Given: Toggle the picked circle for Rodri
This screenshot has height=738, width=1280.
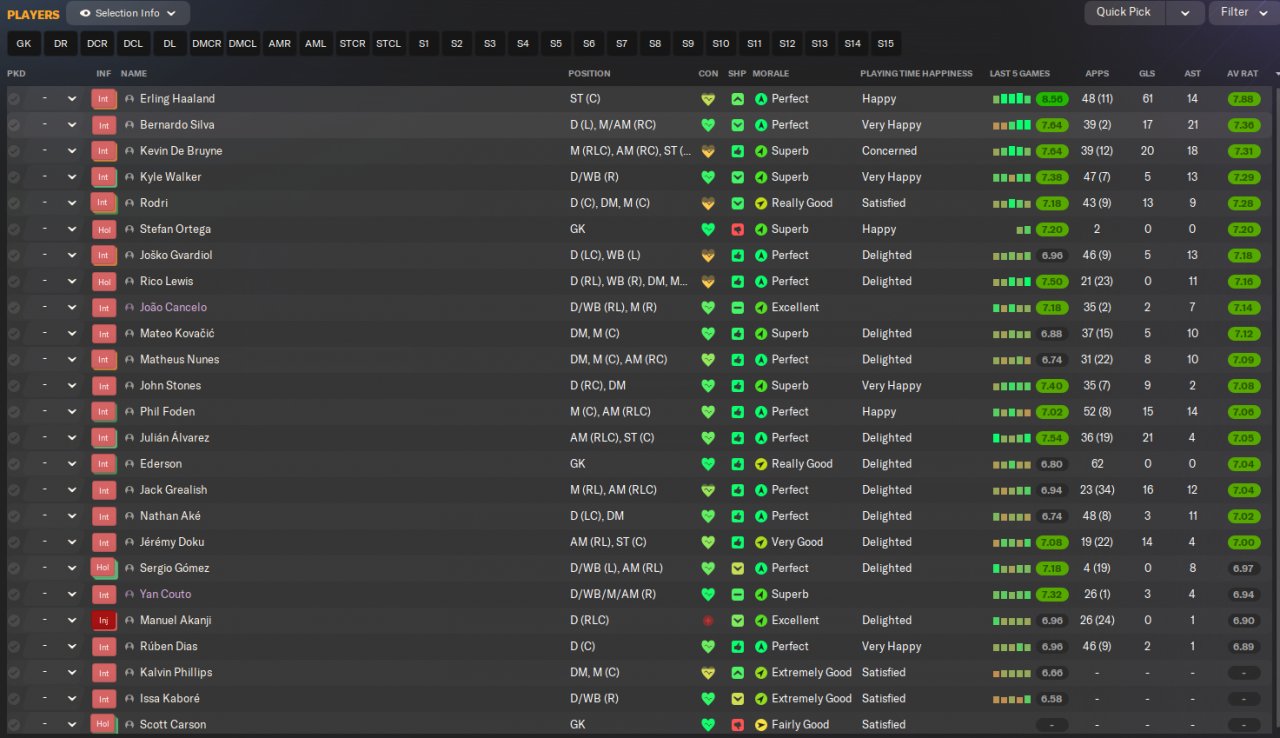Looking at the screenshot, I should tap(14, 203).
